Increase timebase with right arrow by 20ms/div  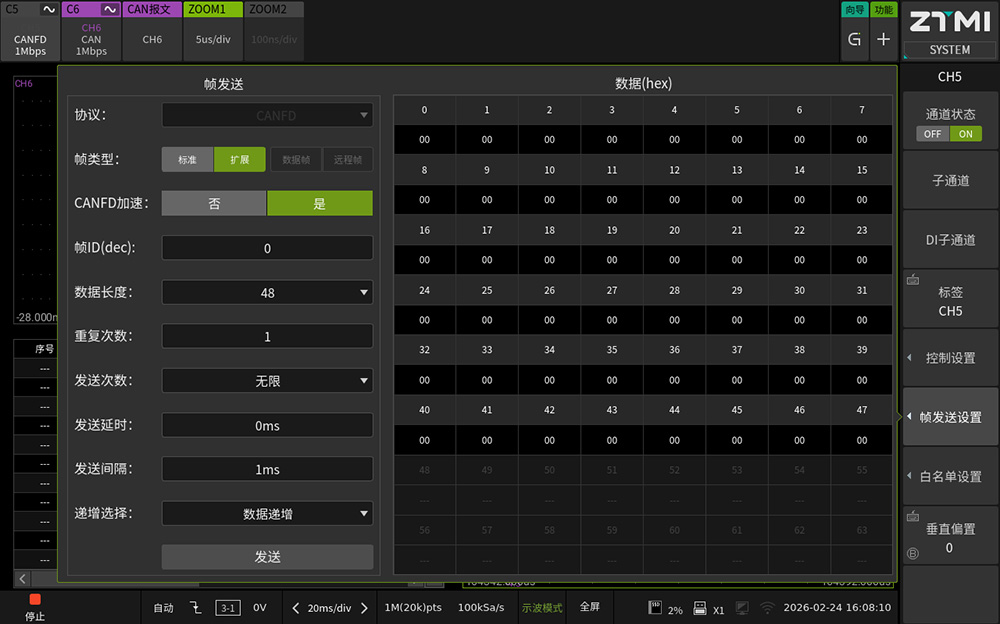click(x=364, y=608)
